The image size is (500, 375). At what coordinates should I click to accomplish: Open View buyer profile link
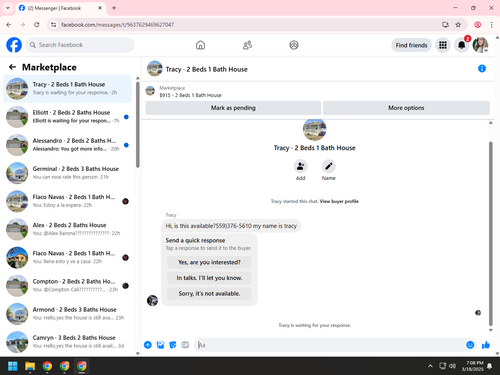339,201
